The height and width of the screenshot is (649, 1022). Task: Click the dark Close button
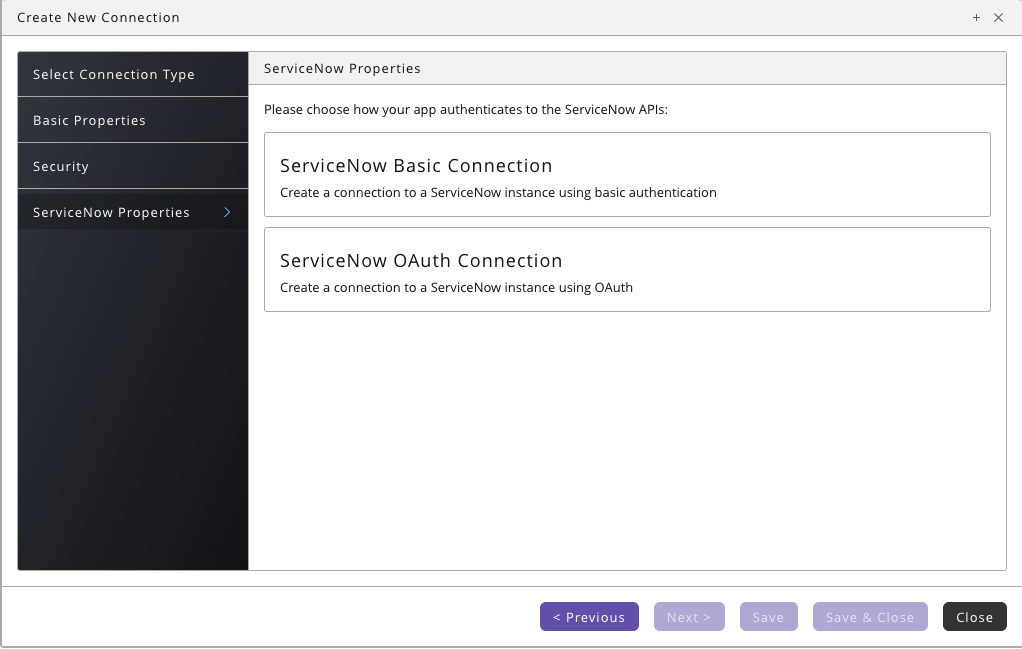[x=974, y=616]
